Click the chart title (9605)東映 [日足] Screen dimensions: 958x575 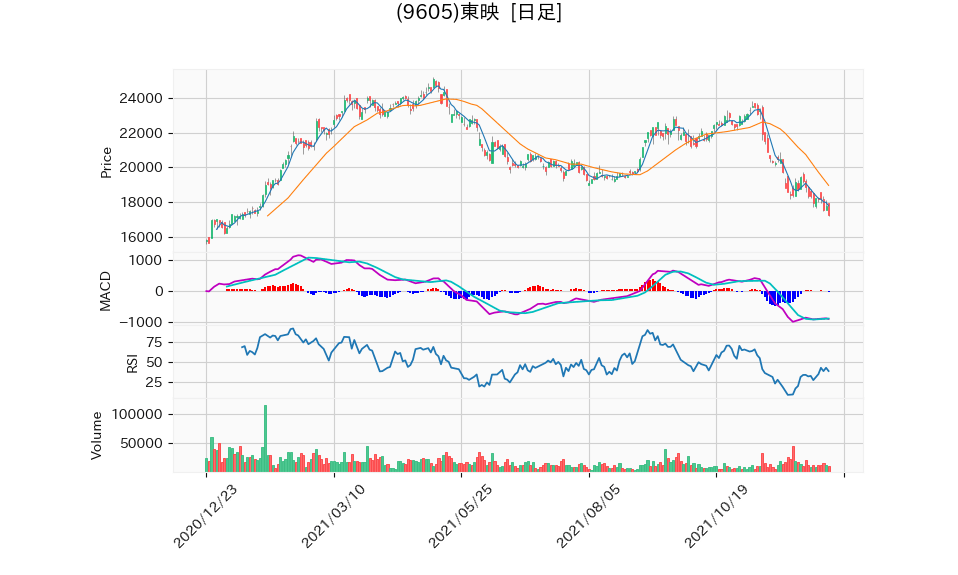pyautogui.click(x=479, y=12)
